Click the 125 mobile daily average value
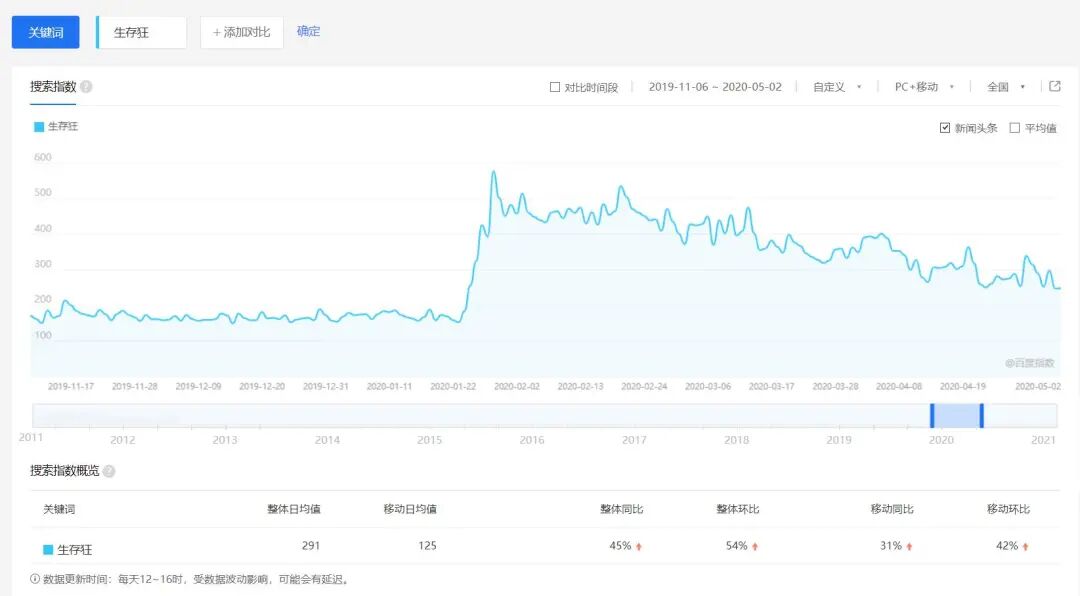Image resolution: width=1080 pixels, height=596 pixels. (427, 546)
